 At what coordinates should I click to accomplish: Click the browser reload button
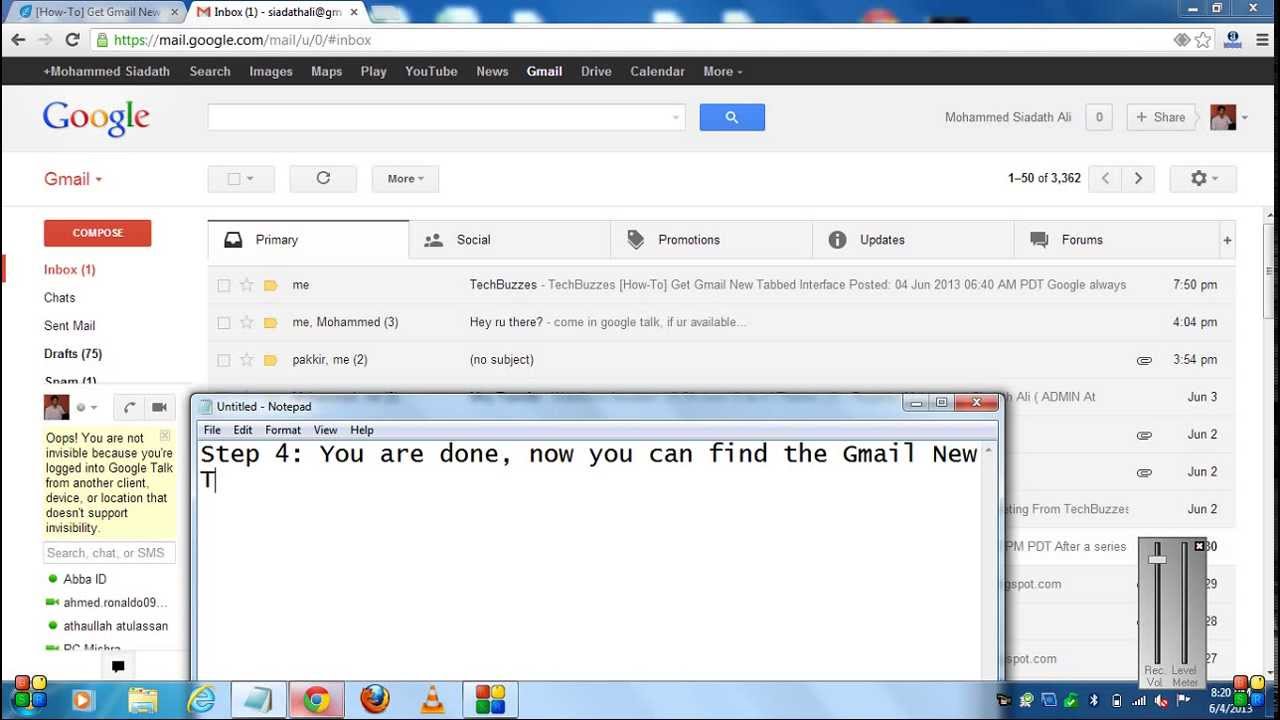[x=72, y=40]
